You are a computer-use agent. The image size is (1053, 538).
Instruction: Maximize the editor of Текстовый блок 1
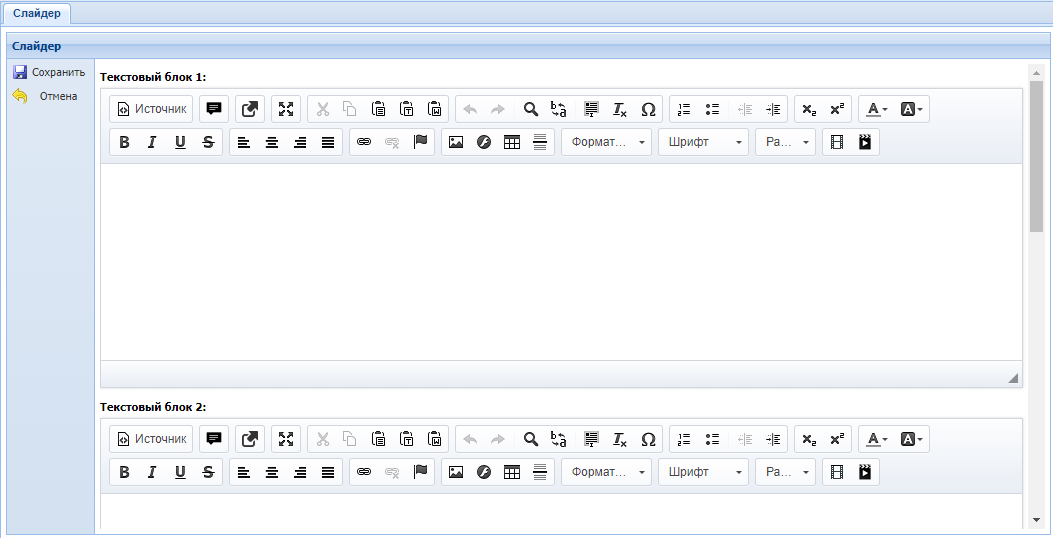[x=286, y=109]
